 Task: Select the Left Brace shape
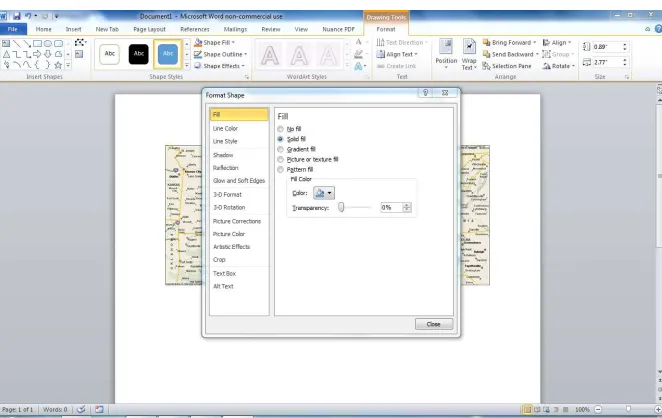[37, 65]
